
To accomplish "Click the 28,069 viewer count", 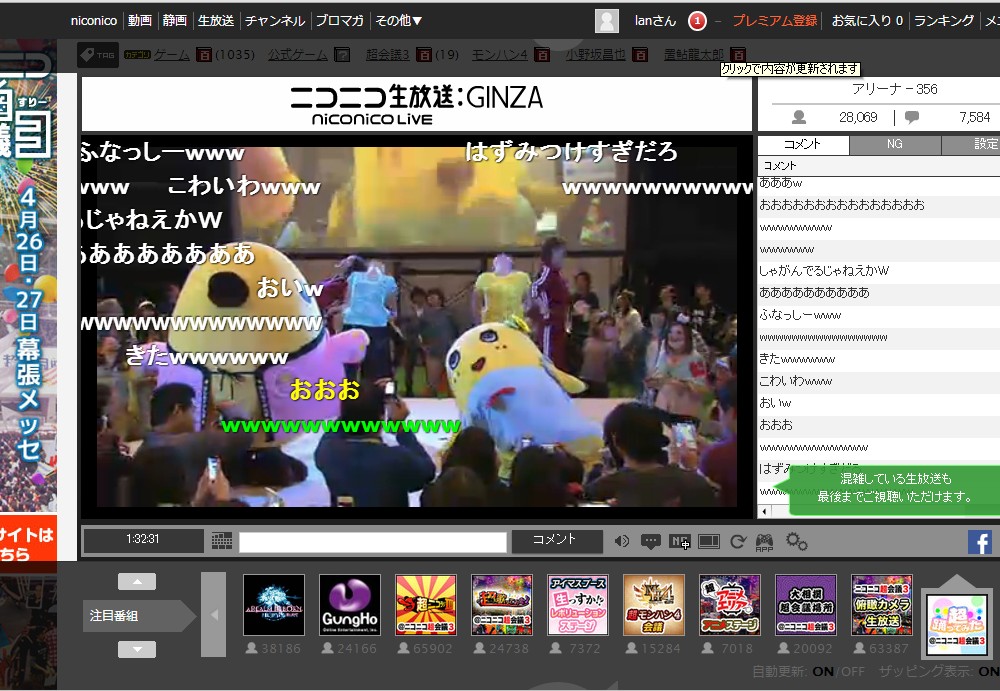I will point(858,117).
